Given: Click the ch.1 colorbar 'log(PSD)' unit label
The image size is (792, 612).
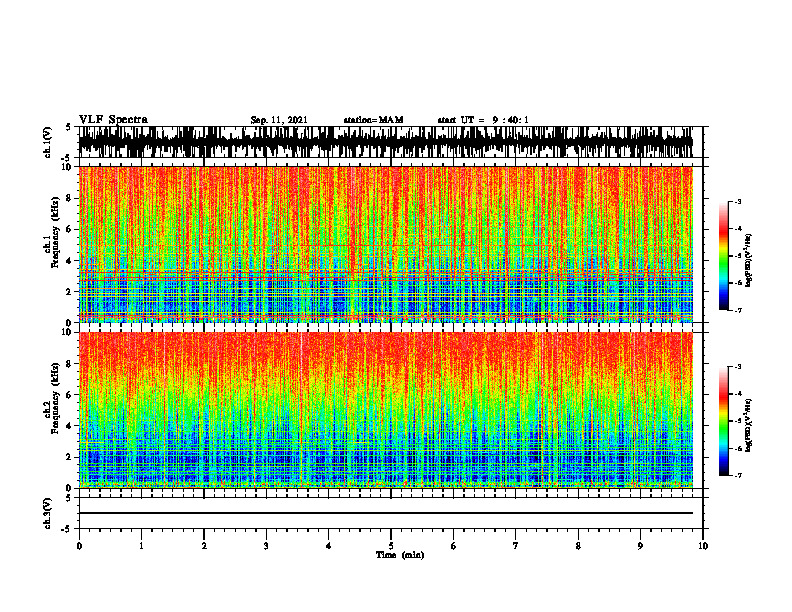Looking at the screenshot, I should point(749,261).
